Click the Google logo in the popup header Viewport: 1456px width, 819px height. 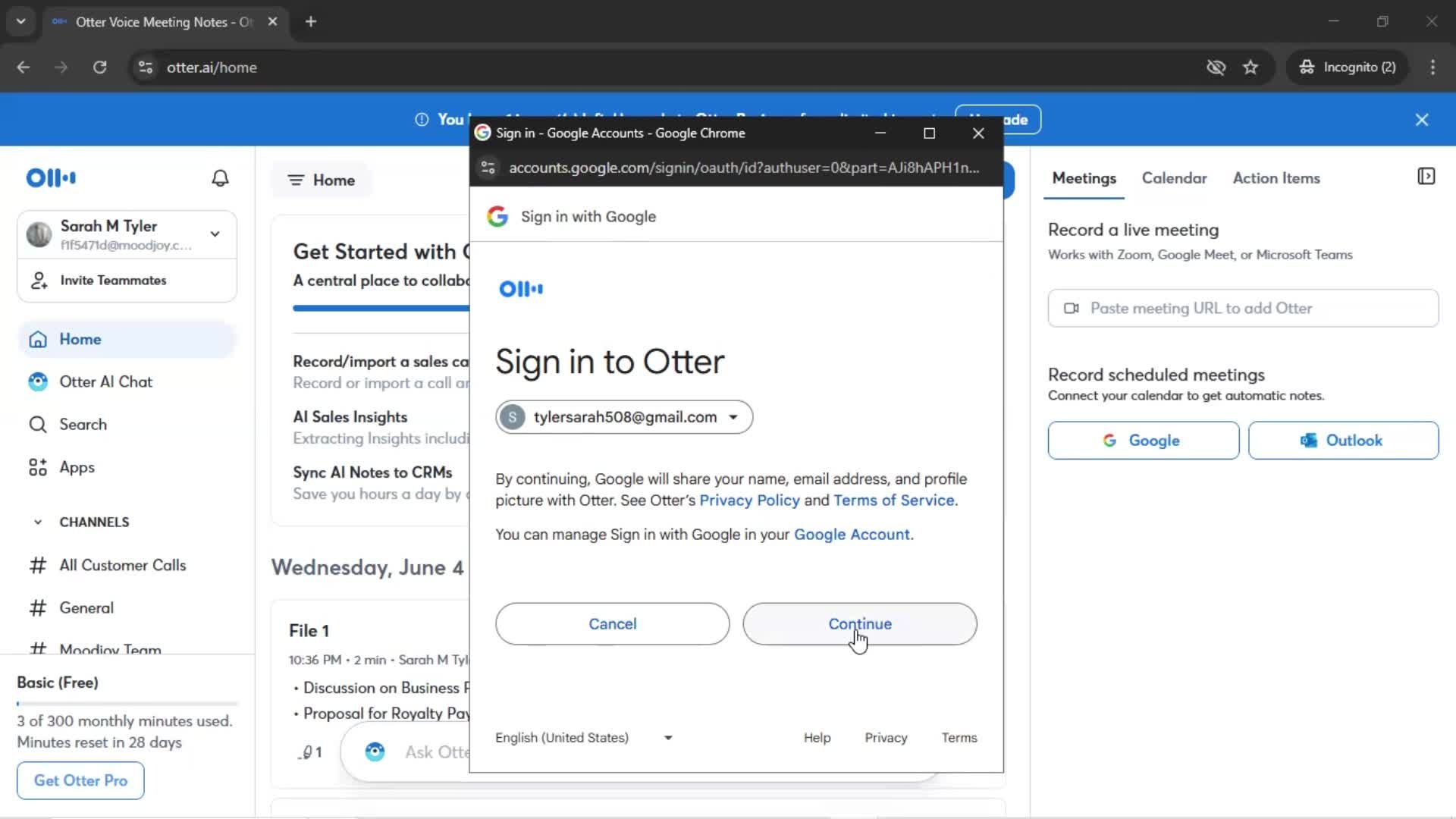click(497, 217)
